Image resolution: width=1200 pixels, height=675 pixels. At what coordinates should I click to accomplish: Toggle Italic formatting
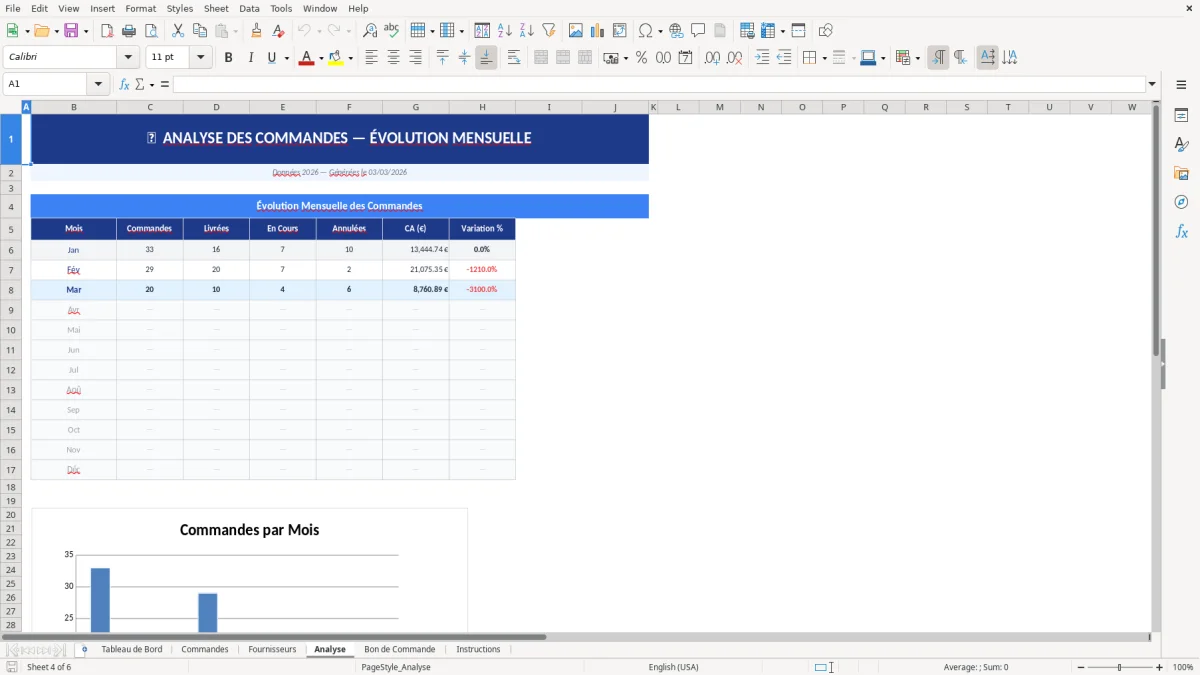point(249,57)
